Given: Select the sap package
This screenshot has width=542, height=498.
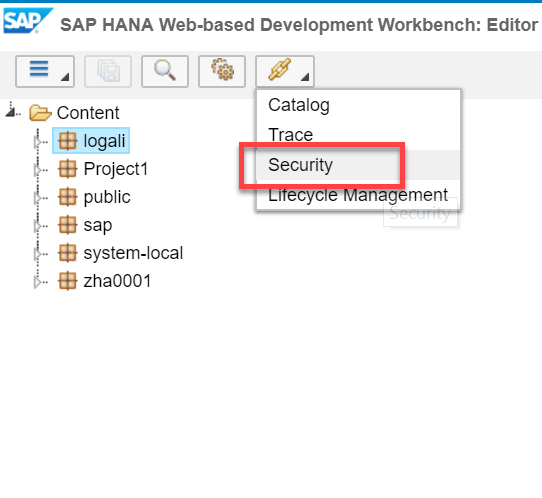Looking at the screenshot, I should pos(97,225).
